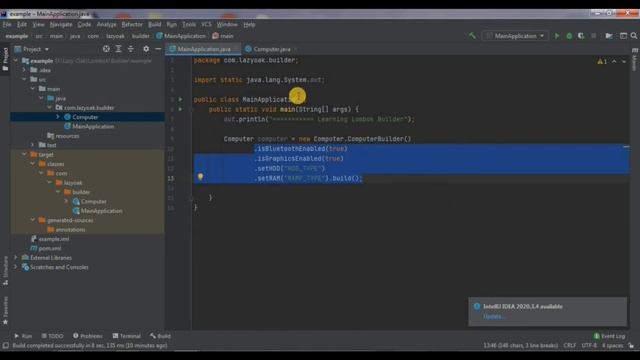Select the annotations folder in tree
The image size is (640, 360).
pos(70,229)
